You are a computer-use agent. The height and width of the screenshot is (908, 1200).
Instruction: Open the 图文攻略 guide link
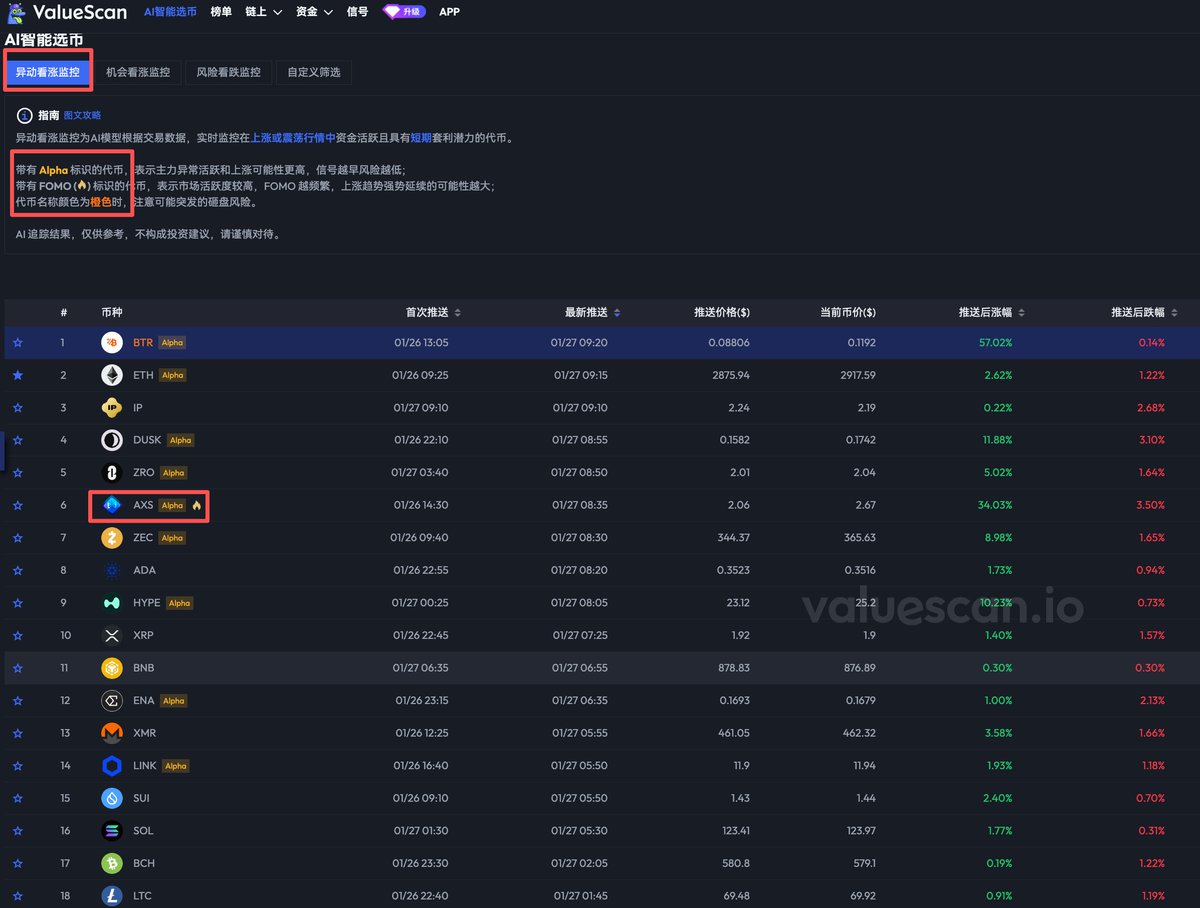pyautogui.click(x=82, y=116)
